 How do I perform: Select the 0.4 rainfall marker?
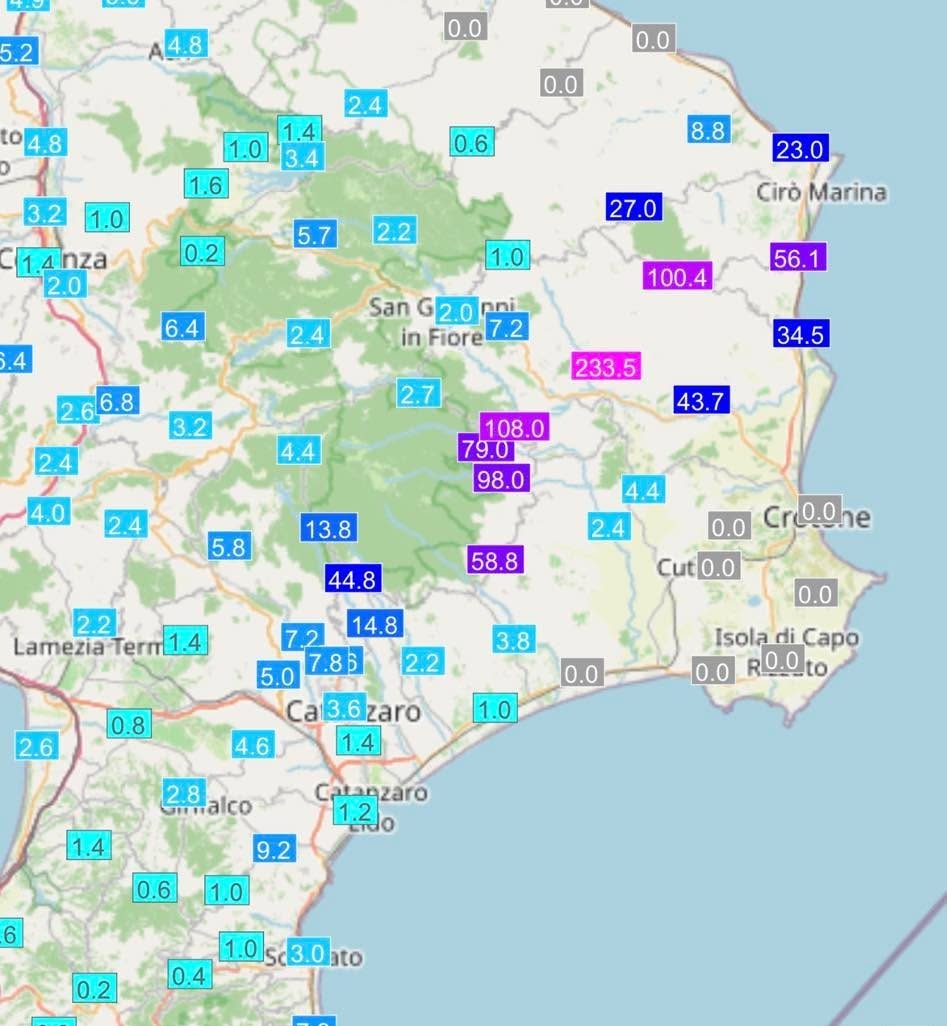190,975
